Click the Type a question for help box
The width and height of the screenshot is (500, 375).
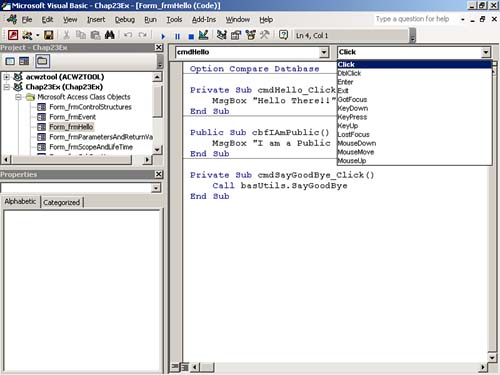[x=415, y=19]
